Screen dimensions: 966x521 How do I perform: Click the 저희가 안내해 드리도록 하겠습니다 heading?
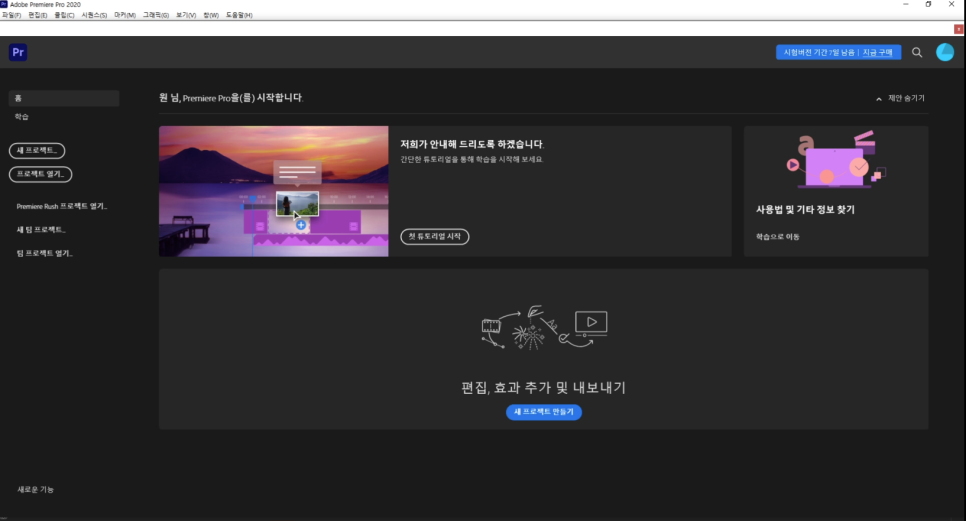pos(472,144)
